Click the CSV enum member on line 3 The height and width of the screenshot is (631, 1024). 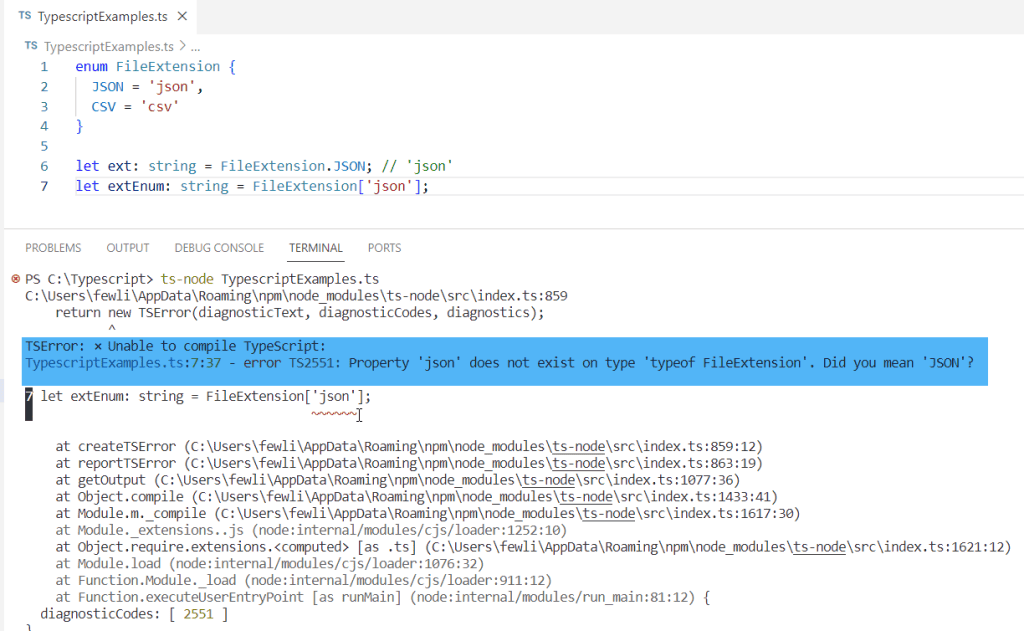103,106
